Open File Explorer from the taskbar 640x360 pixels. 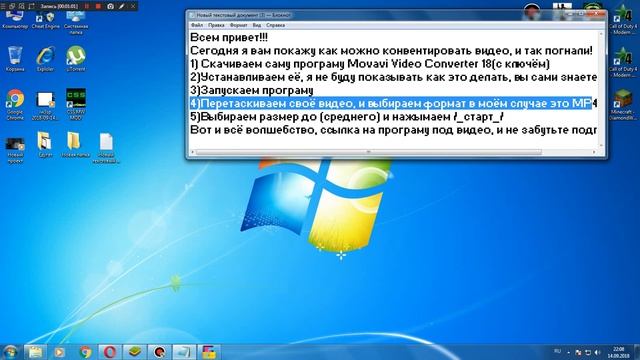[35, 352]
